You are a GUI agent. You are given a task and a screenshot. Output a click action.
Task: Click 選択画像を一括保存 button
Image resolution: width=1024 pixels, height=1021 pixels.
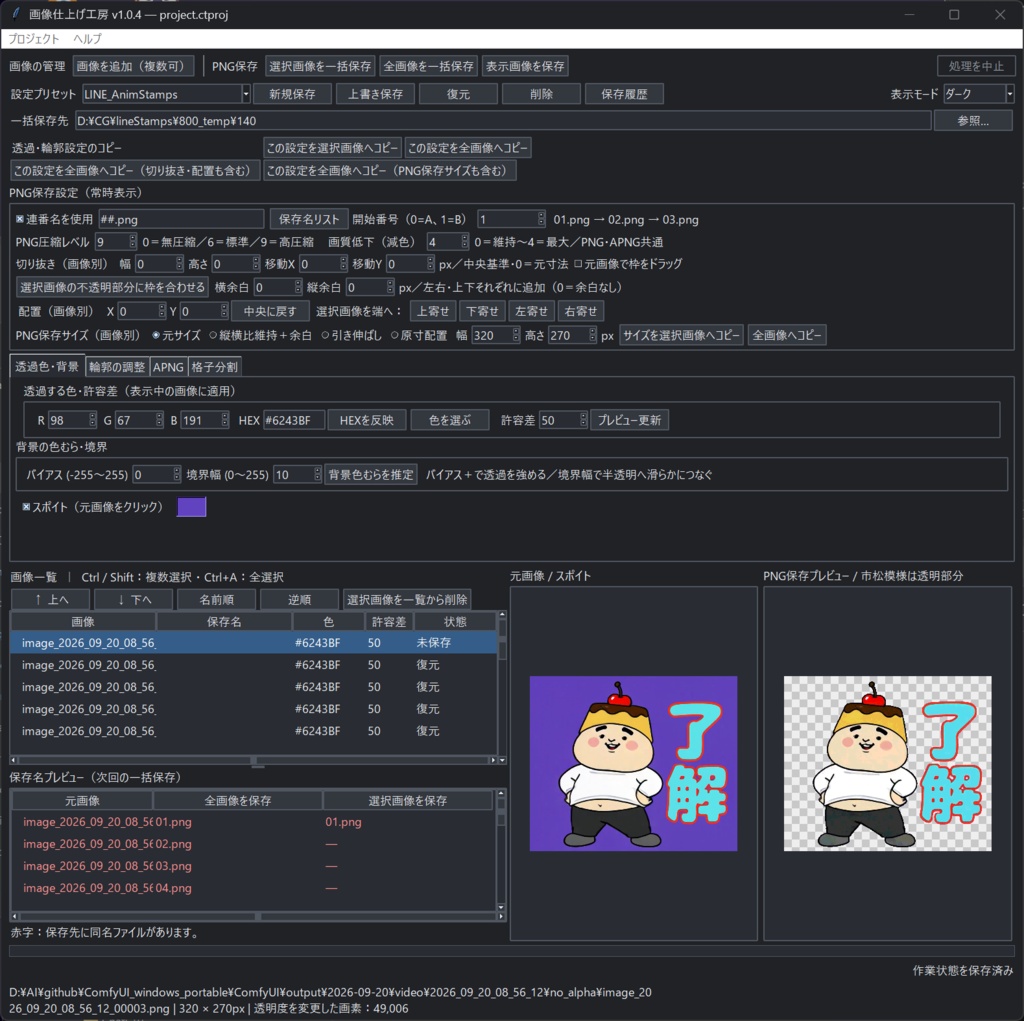coord(320,66)
